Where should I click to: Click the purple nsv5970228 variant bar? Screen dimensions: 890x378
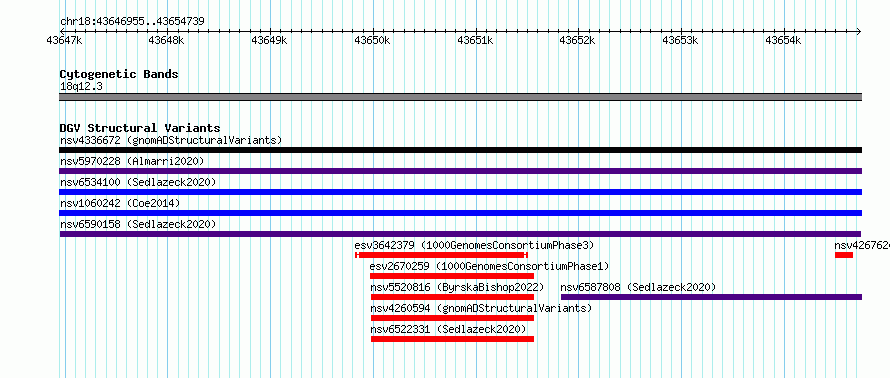460,171
